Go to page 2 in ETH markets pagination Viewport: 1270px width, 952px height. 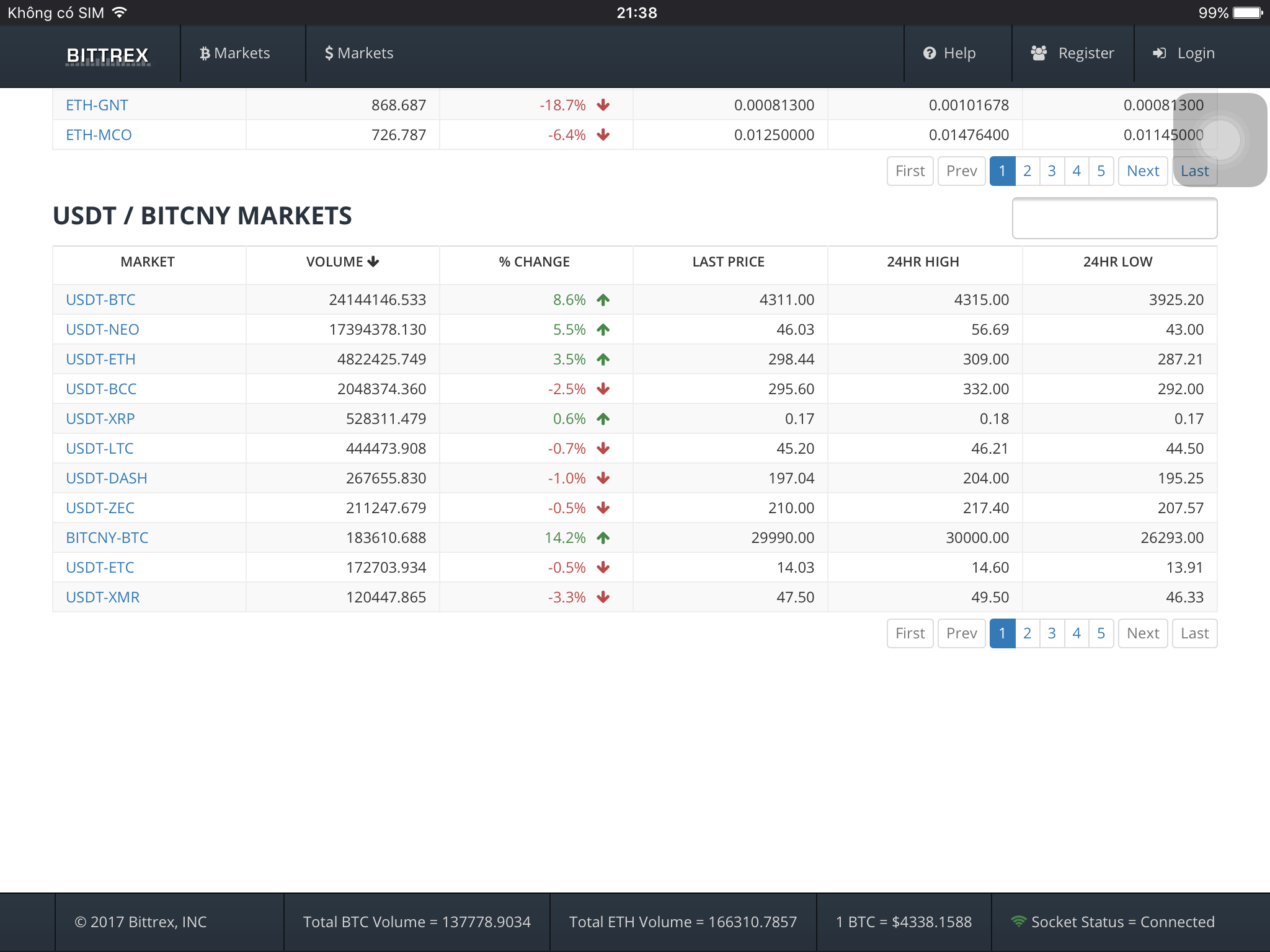click(x=1027, y=171)
